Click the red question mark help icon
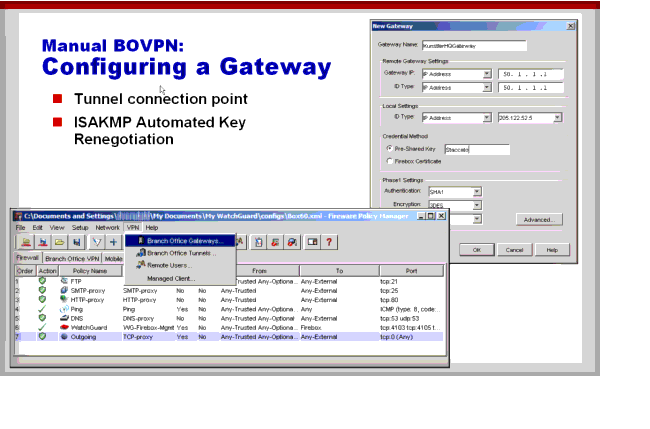This screenshot has width=650, height=429. pyautogui.click(x=328, y=242)
